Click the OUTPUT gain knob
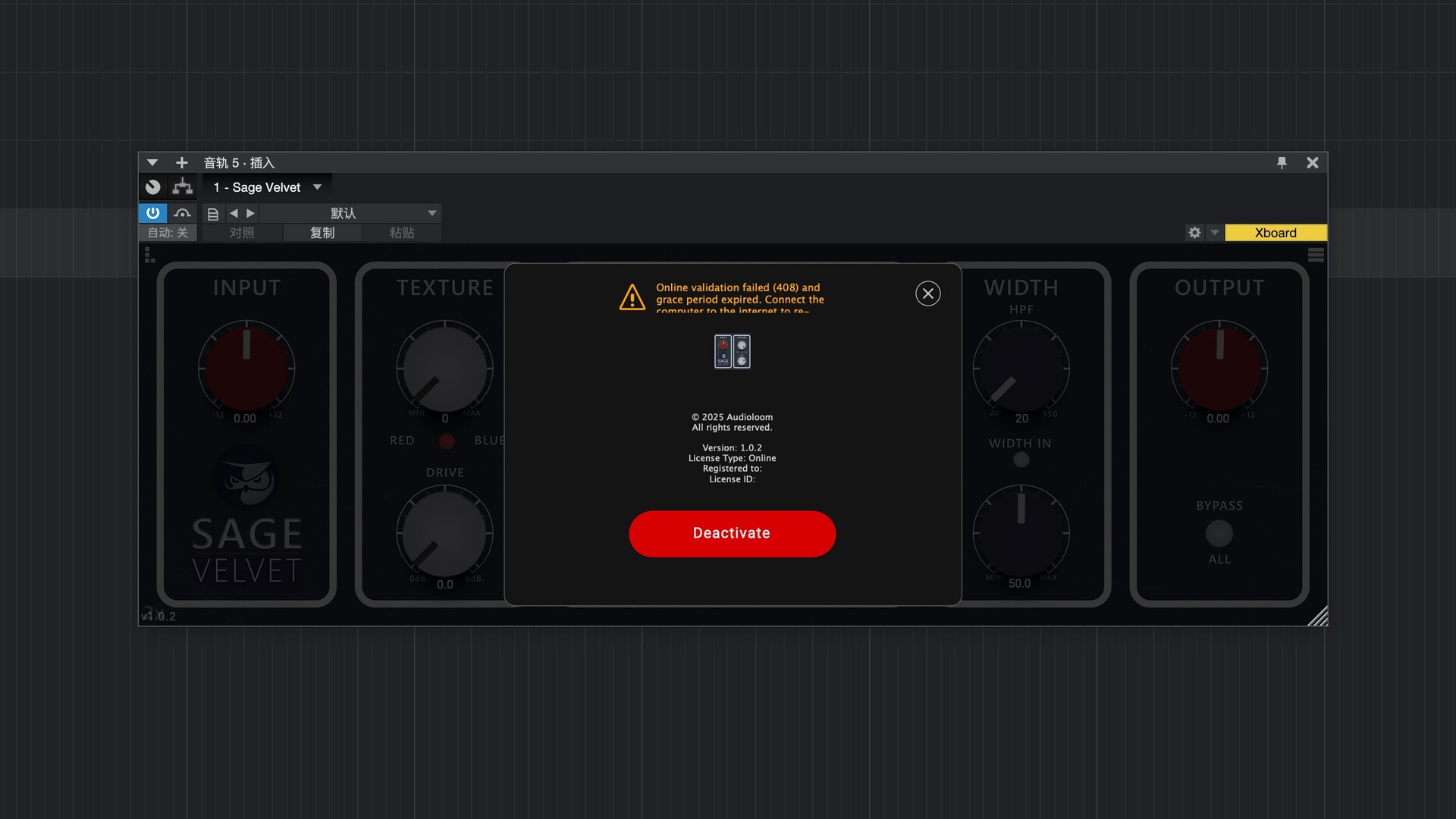 pos(1219,369)
